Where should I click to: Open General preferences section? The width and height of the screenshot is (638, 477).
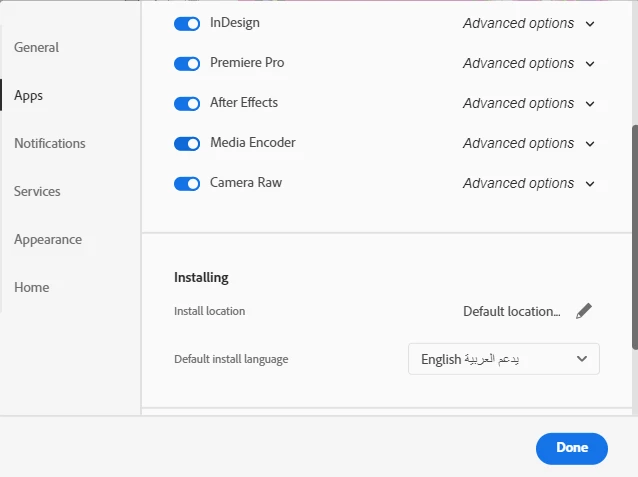pyautogui.click(x=37, y=47)
